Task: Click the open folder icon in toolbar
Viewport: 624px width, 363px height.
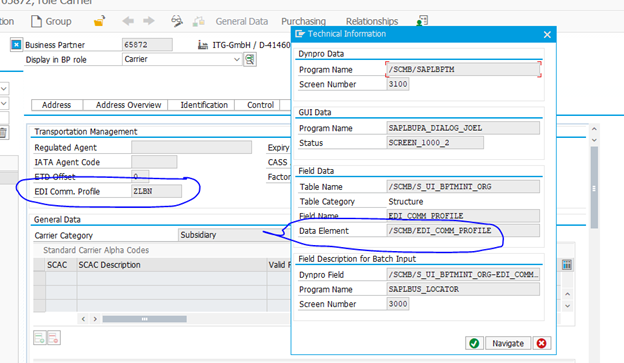Action: click(x=99, y=21)
